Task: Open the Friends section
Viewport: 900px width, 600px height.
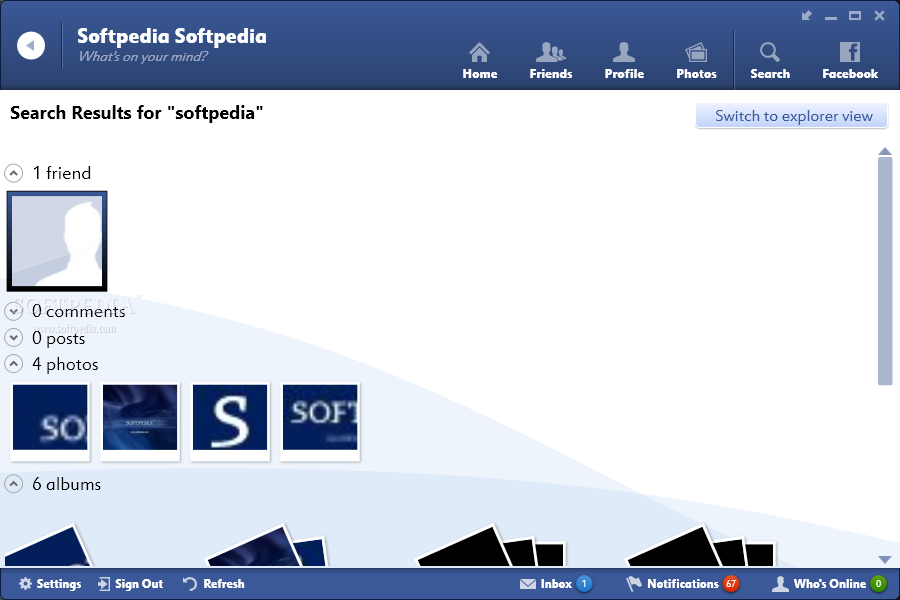Action: pyautogui.click(x=550, y=61)
